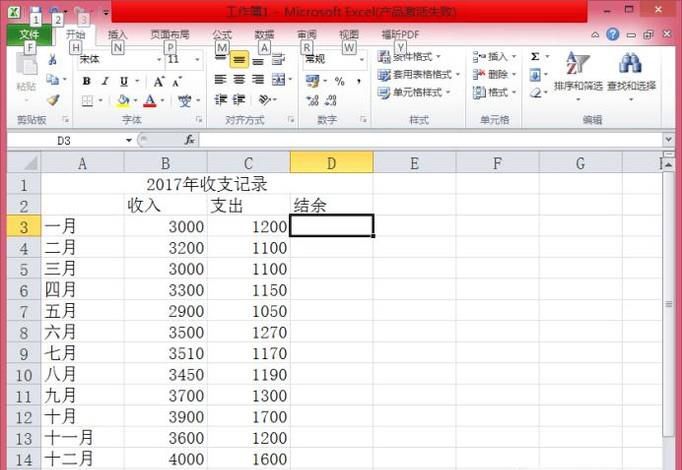Toggle the highlighted middle align button
Image resolution: width=682 pixels, height=470 pixels.
pos(239,59)
